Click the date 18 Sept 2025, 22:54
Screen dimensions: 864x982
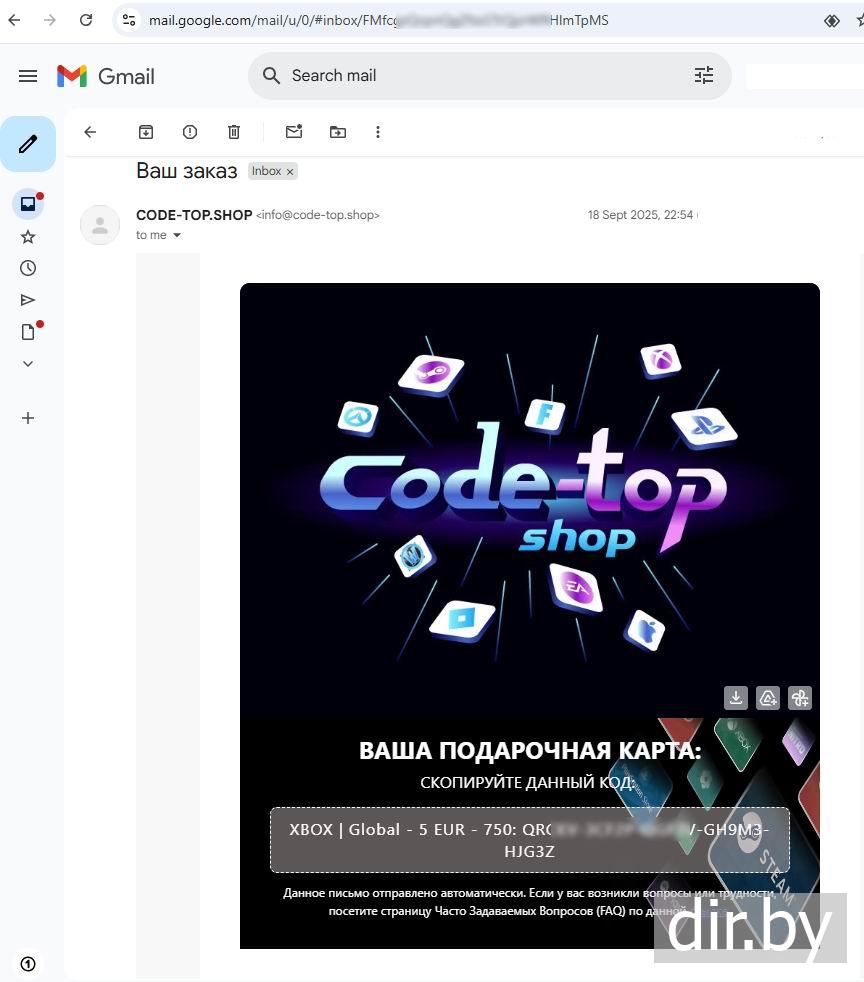(x=640, y=215)
